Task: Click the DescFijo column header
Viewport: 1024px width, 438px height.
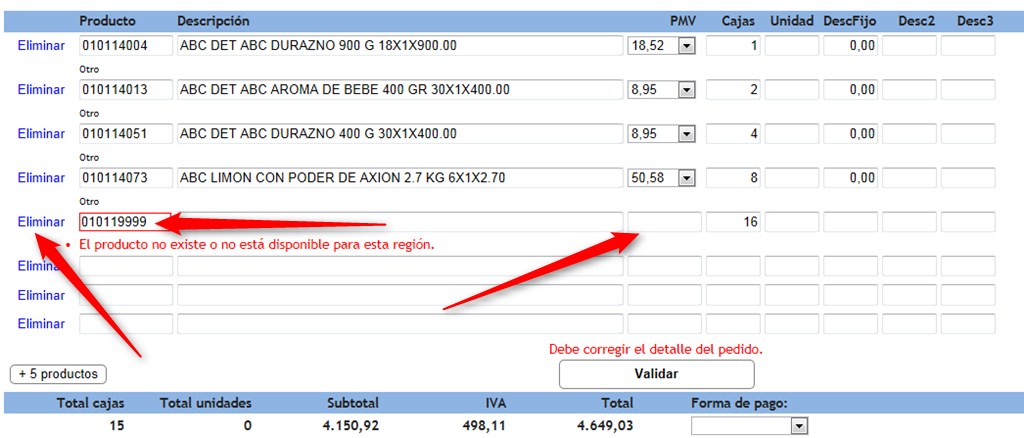Action: (x=849, y=22)
